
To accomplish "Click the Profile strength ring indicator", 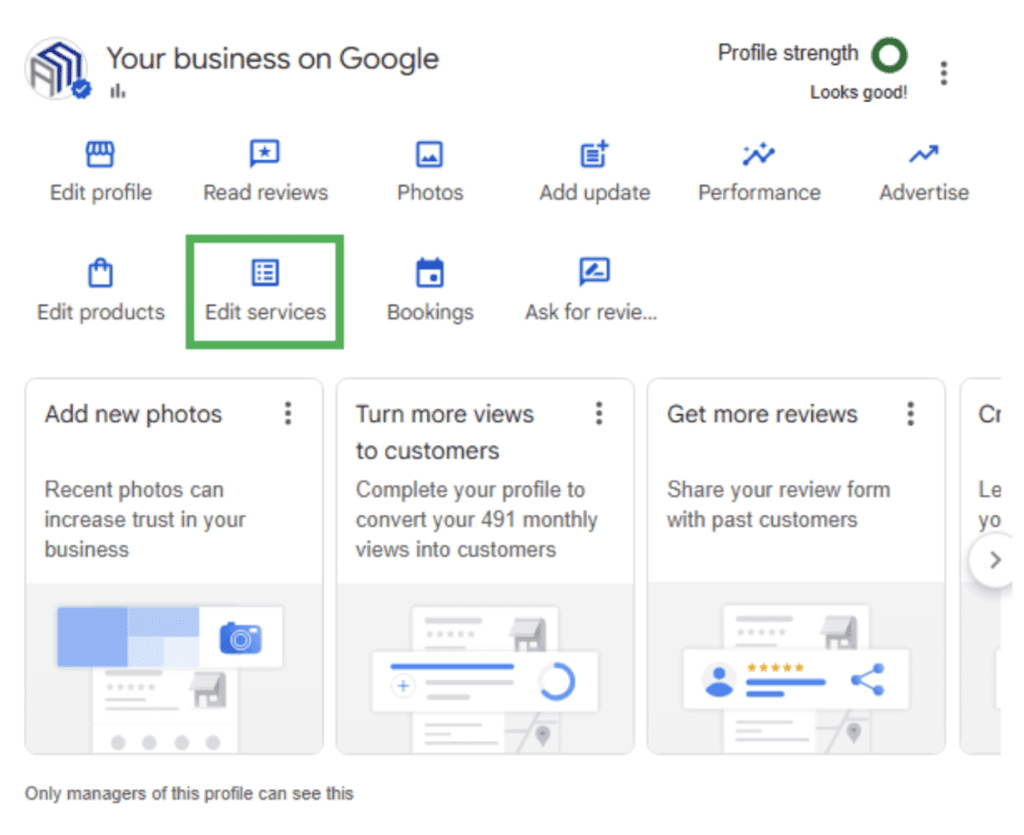I will click(x=889, y=55).
